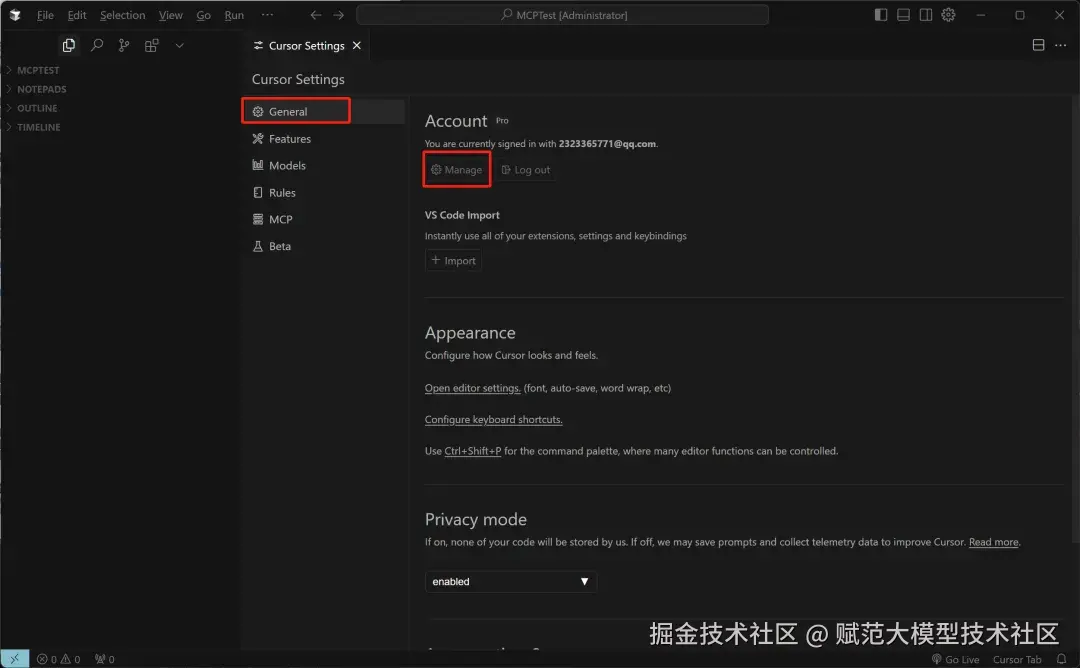Click Cursor Tab in the status bar
The width and height of the screenshot is (1080, 668).
[x=1017, y=659]
